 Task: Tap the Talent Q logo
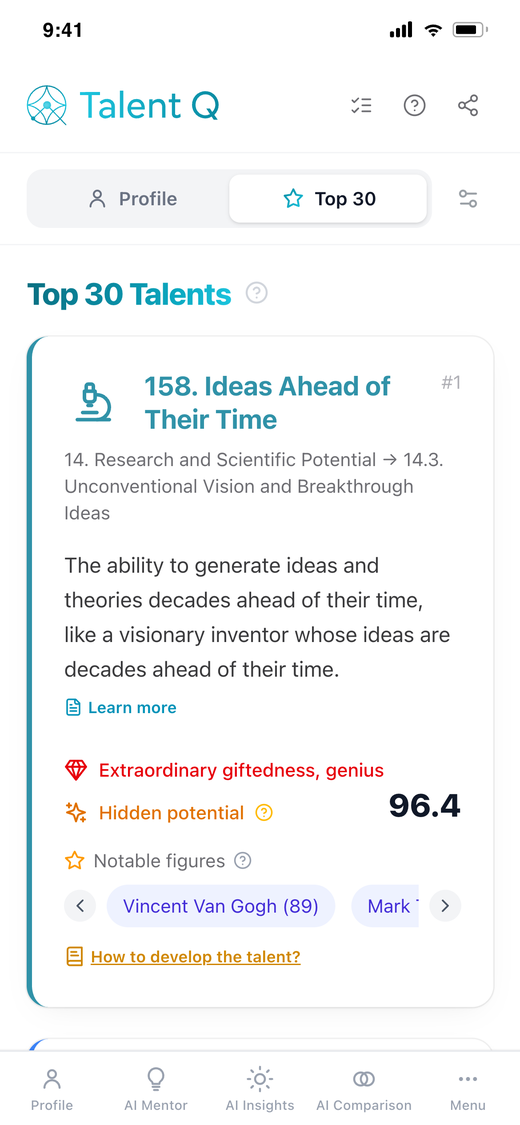[123, 105]
